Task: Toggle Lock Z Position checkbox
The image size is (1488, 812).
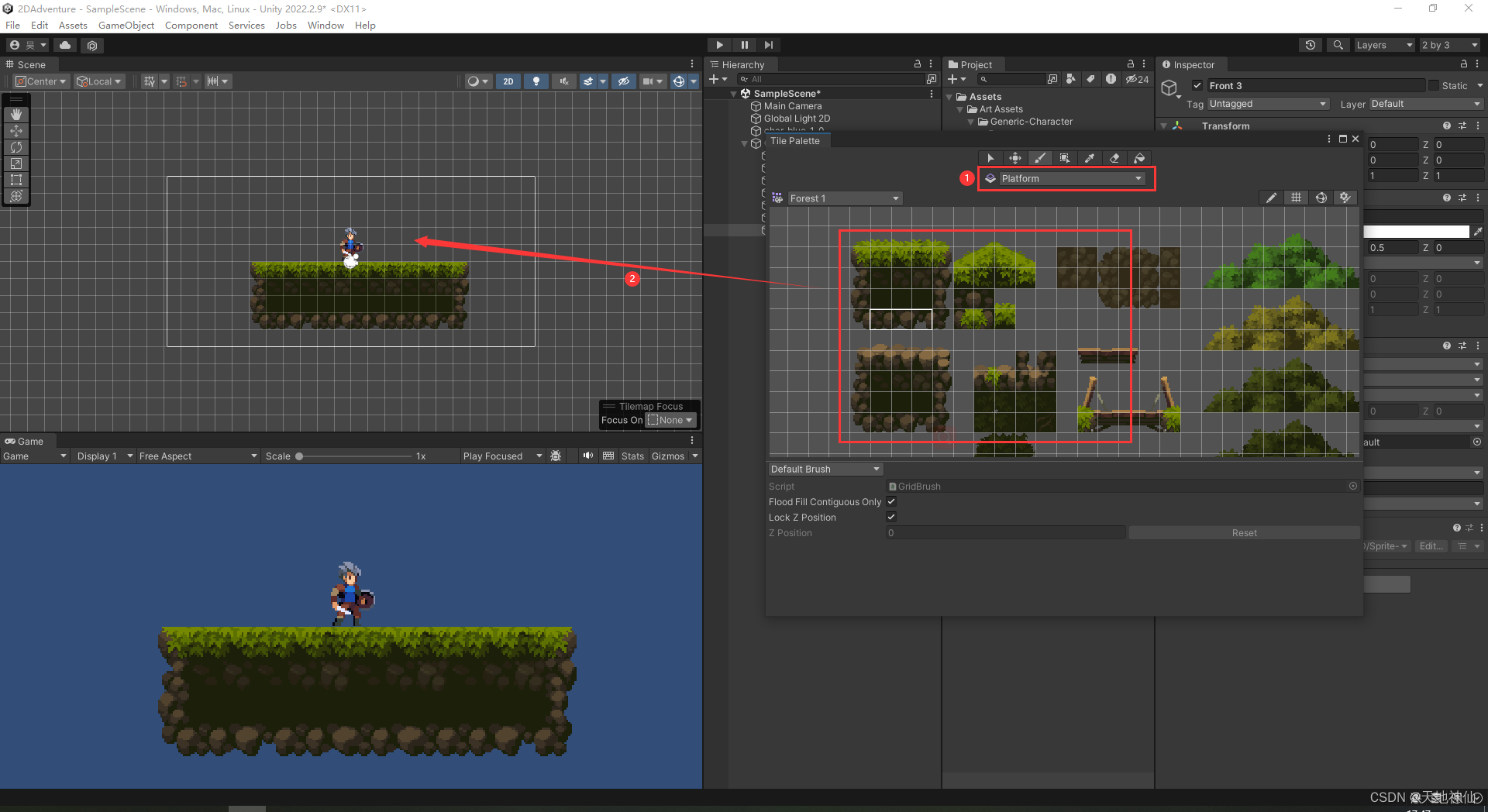Action: click(x=891, y=517)
